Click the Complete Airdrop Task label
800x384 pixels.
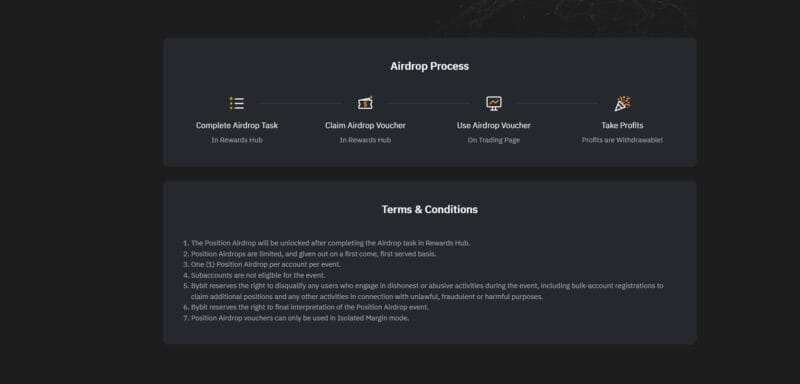[x=237, y=125]
